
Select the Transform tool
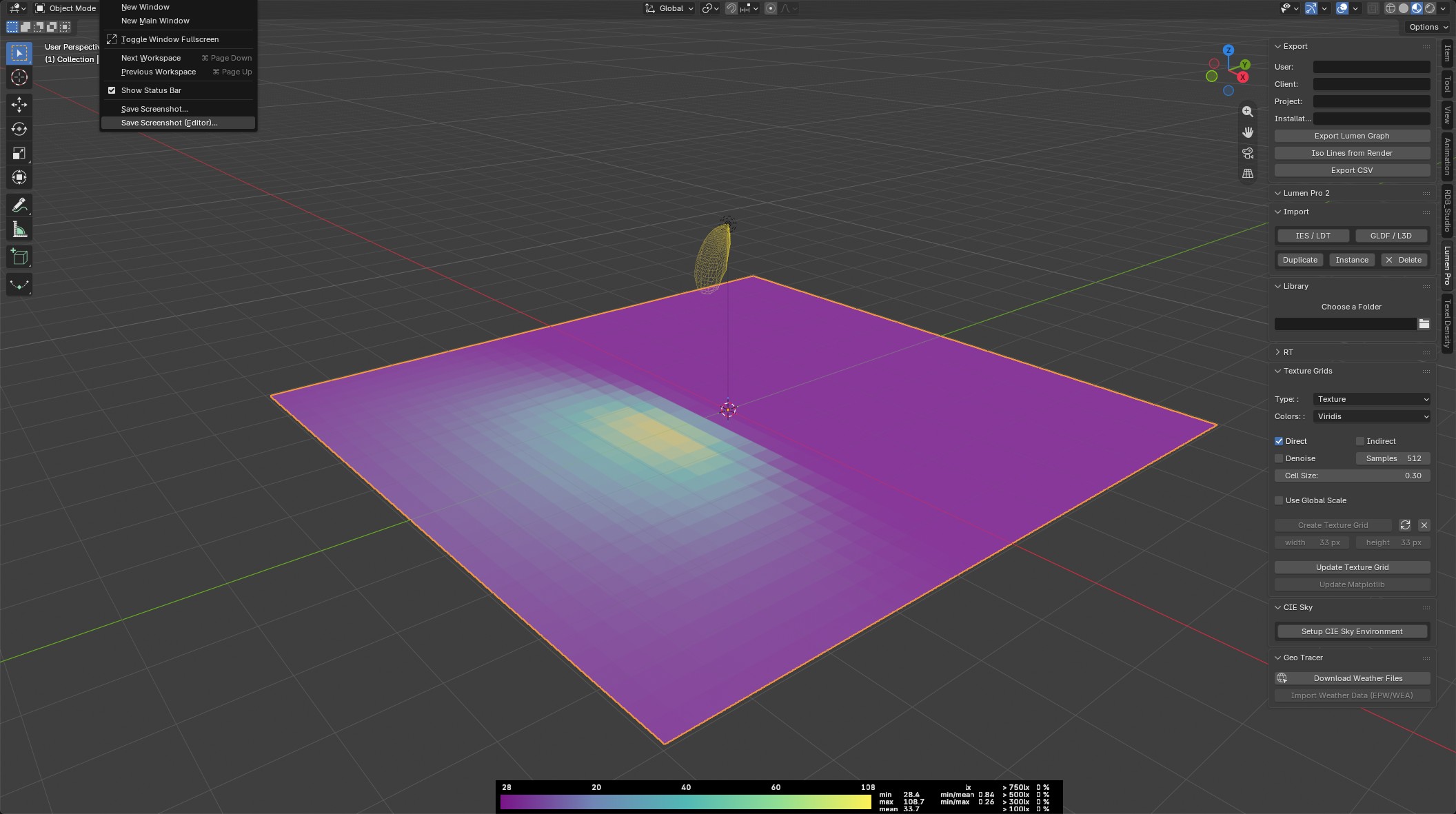click(x=19, y=177)
